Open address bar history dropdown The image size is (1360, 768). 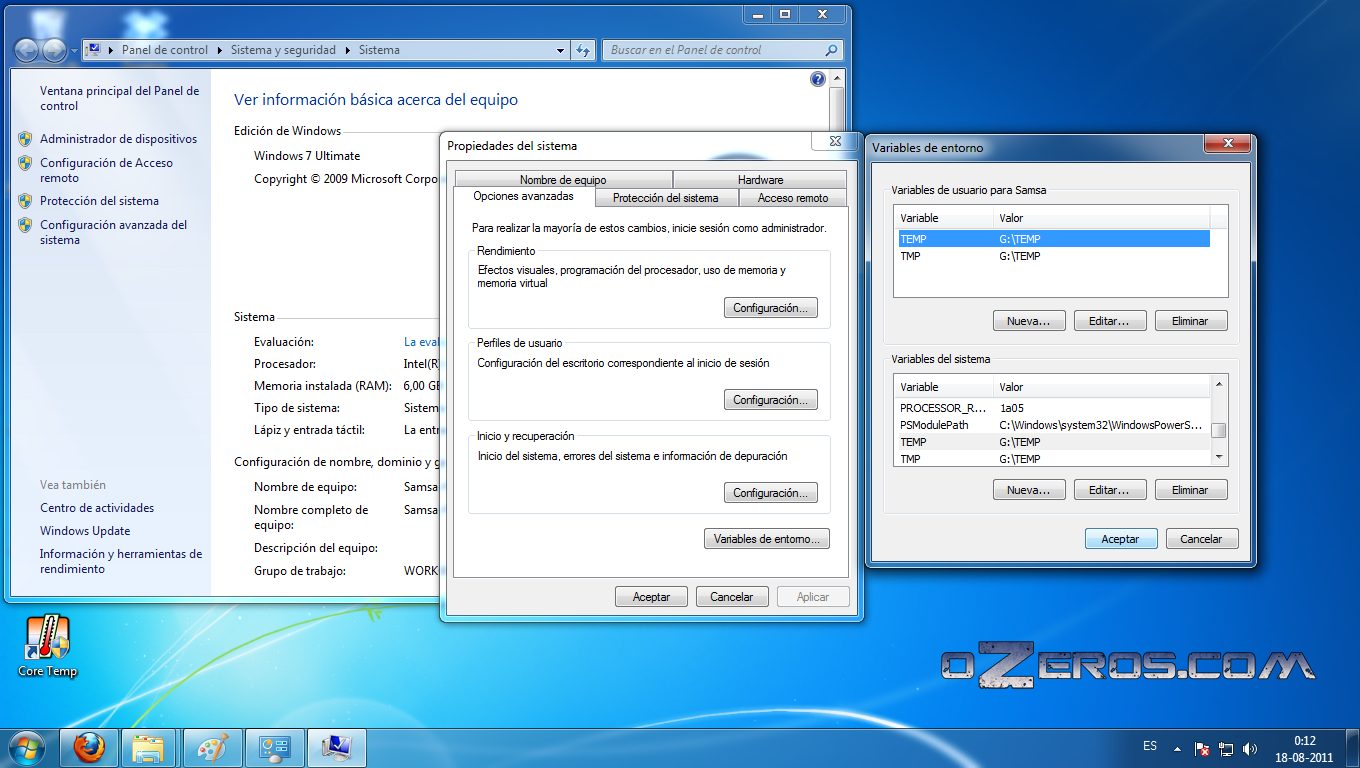point(561,50)
